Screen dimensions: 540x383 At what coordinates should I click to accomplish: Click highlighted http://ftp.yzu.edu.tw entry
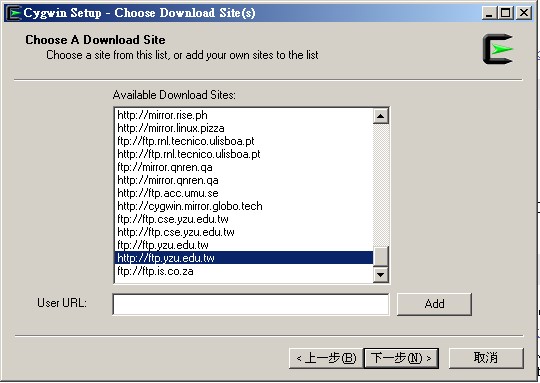[243, 258]
